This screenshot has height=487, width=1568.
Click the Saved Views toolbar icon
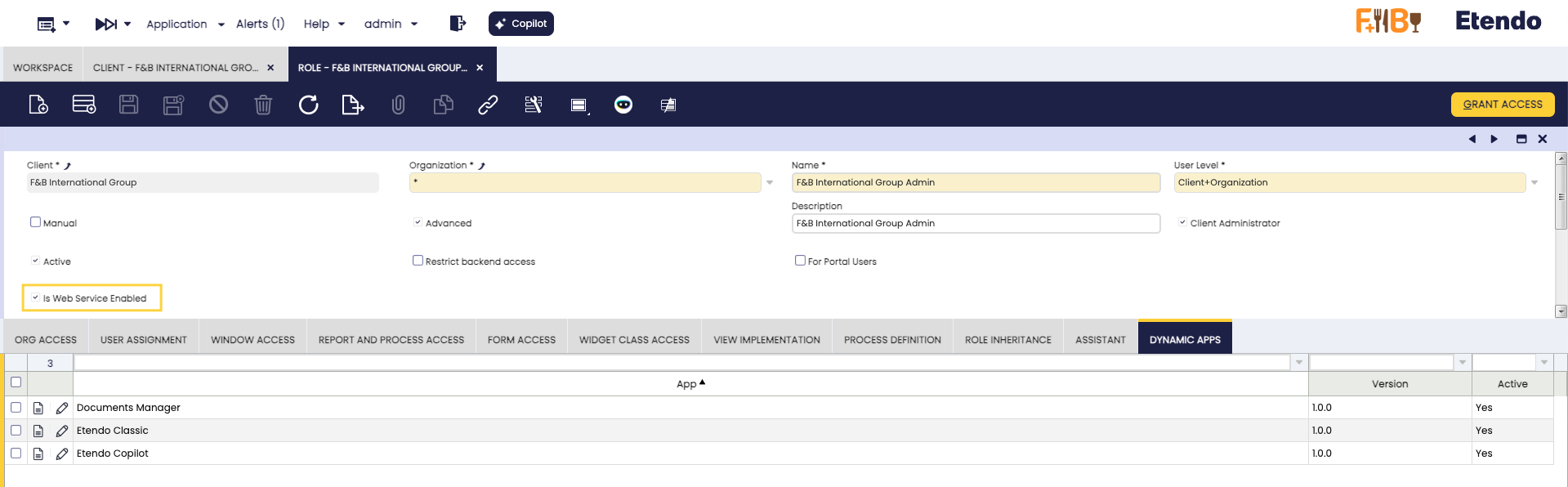[x=579, y=105]
